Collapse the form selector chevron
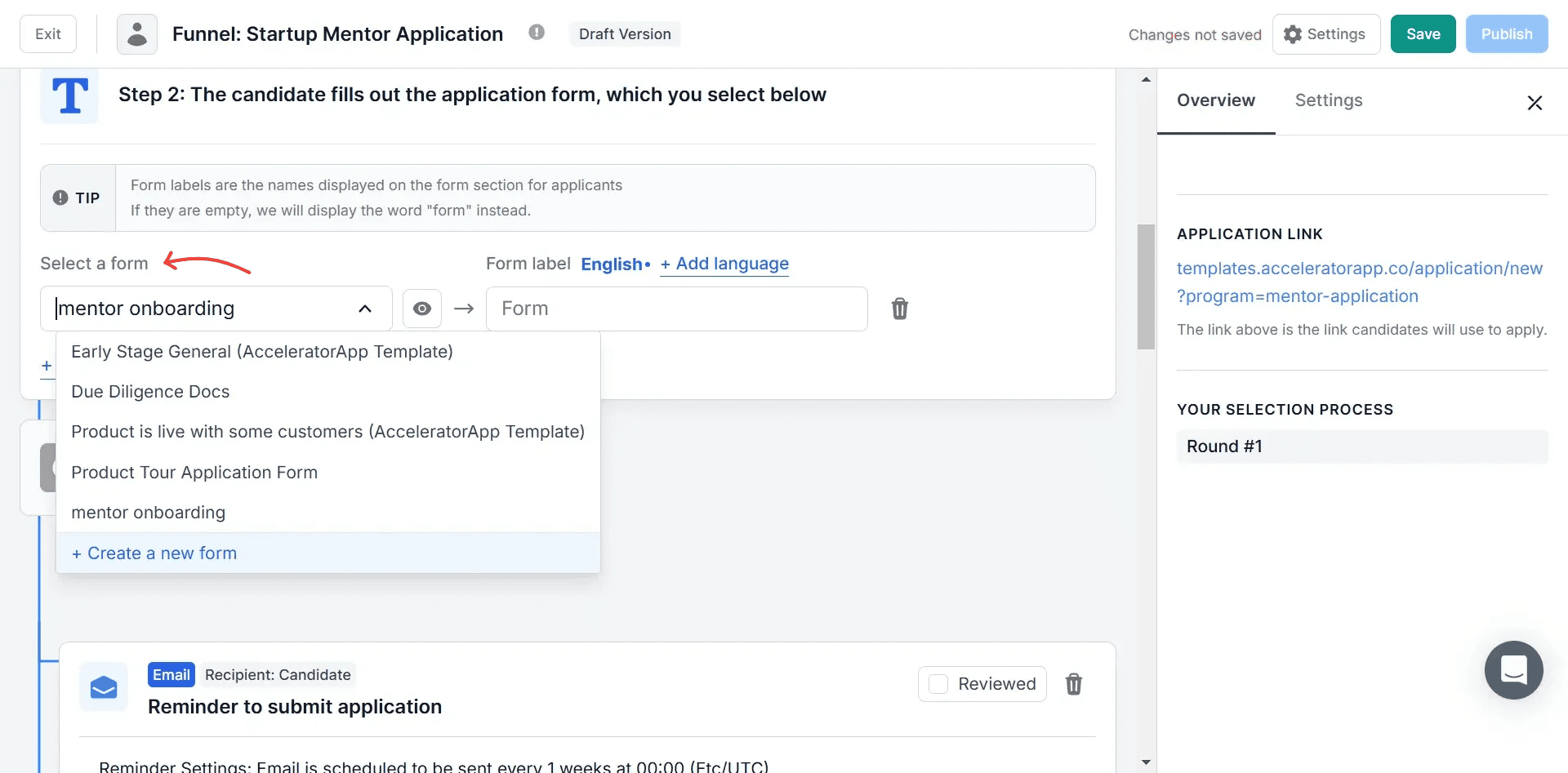 tap(365, 309)
